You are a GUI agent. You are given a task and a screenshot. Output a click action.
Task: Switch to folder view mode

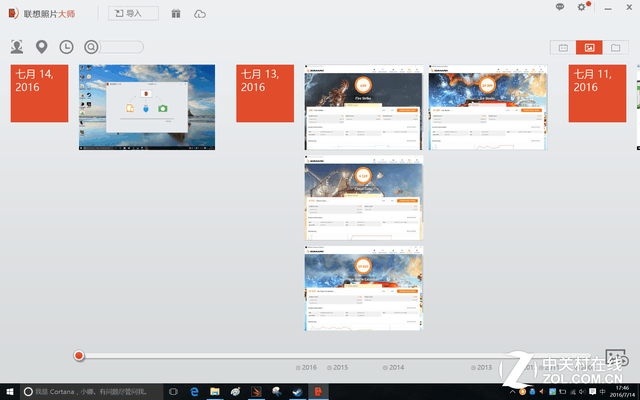(615, 47)
